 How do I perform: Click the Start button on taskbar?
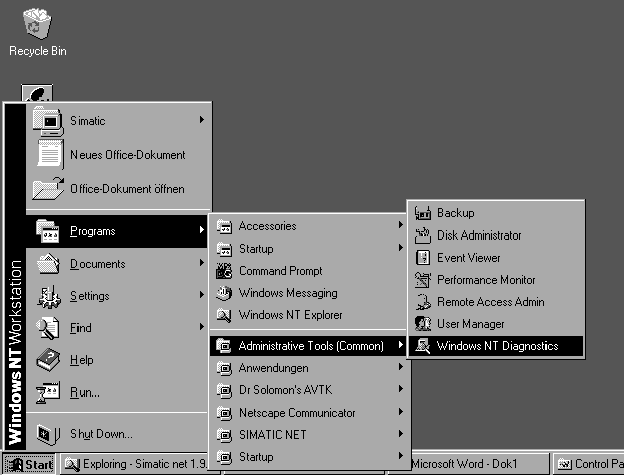pos(29,464)
